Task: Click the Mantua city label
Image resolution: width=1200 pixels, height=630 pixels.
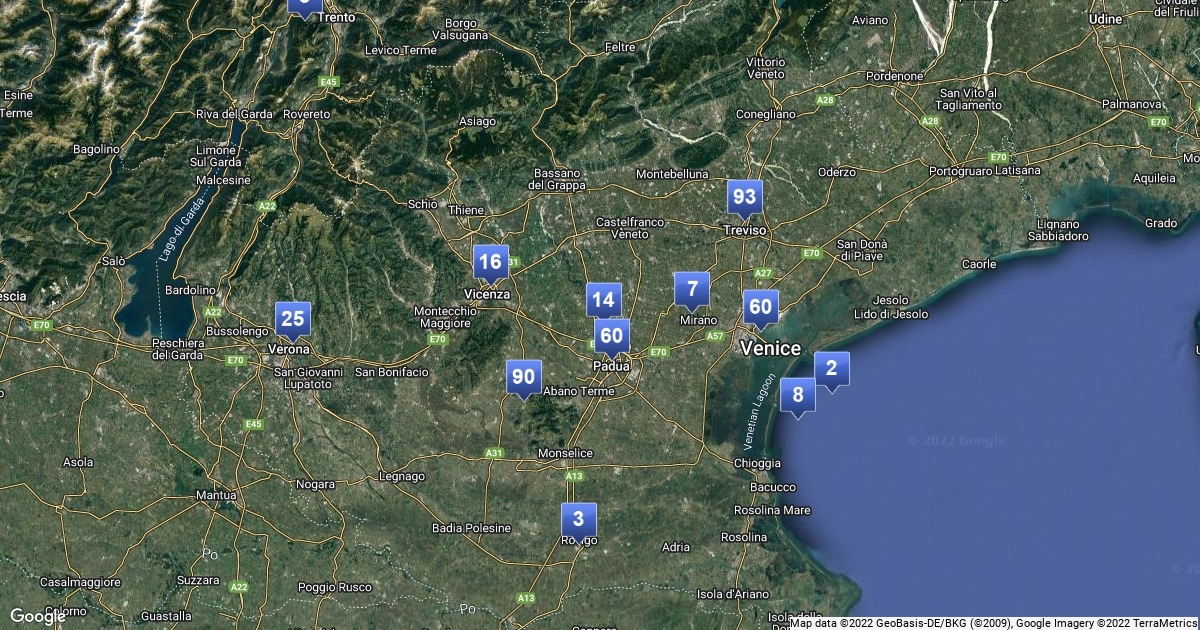Action: click(x=216, y=495)
